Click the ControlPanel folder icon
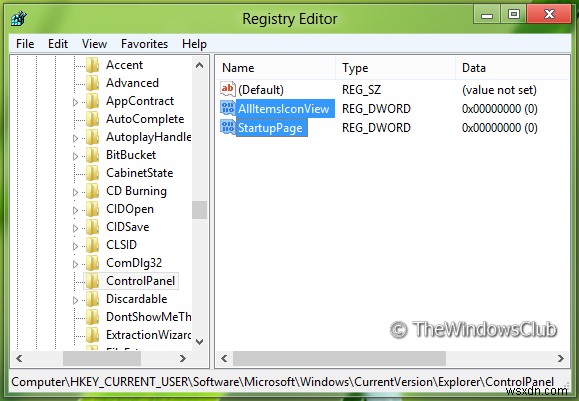Image resolution: width=579 pixels, height=401 pixels. (92, 281)
